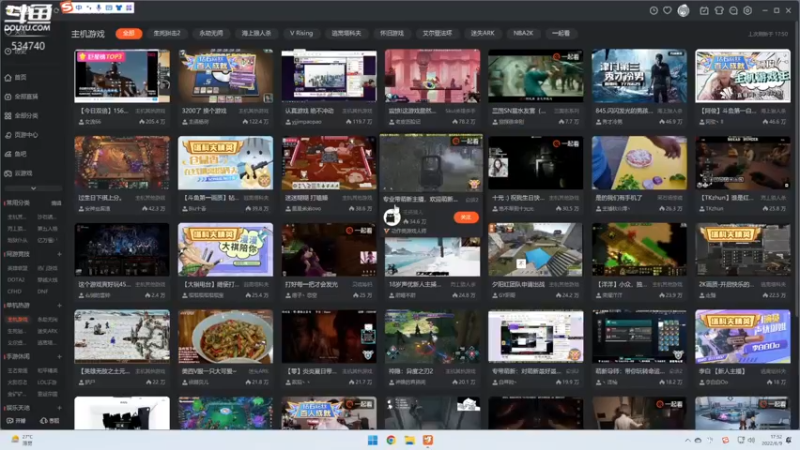Open highlighted 主机游戏 sidebar category
800x450 pixels.
(18, 319)
